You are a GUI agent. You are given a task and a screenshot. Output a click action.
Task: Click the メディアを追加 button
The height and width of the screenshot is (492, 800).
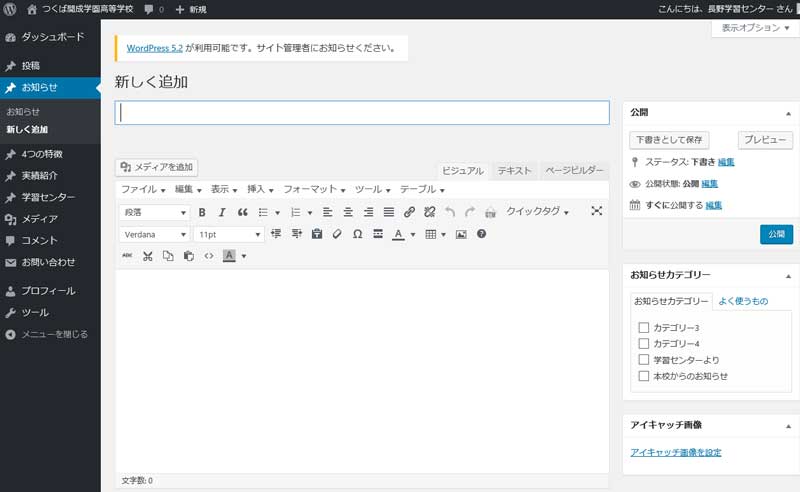[157, 167]
